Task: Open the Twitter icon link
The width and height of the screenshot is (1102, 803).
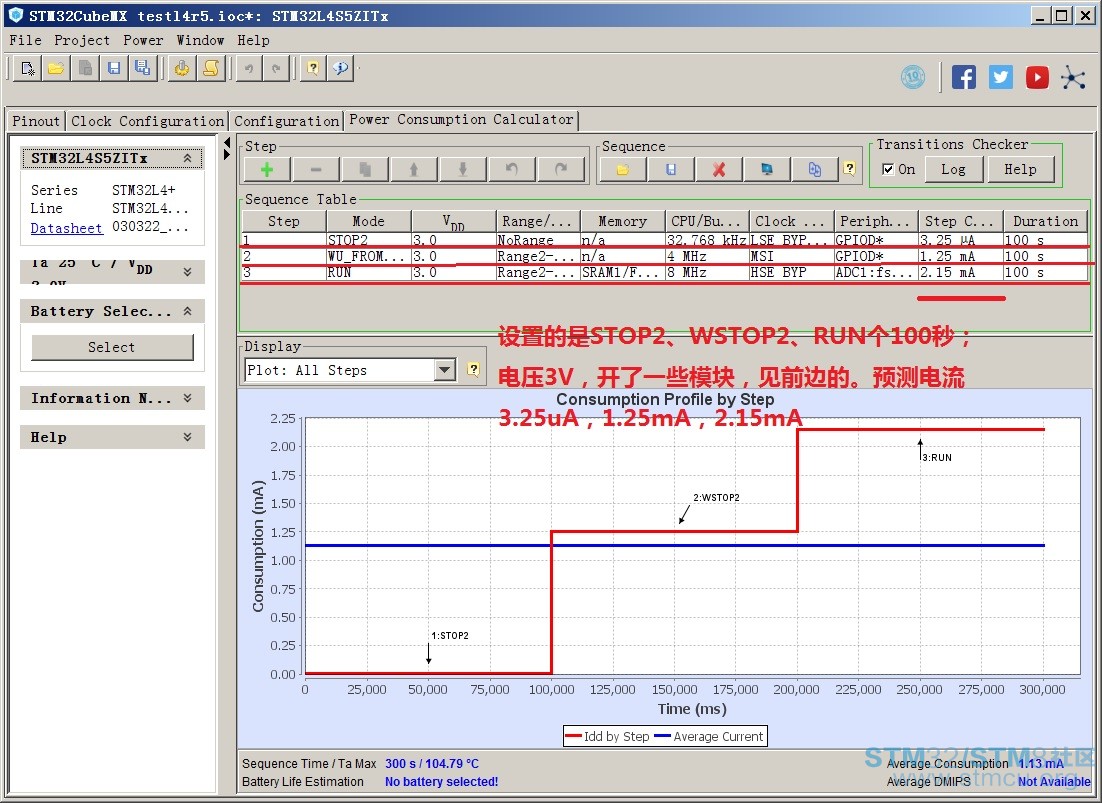Action: [1001, 77]
